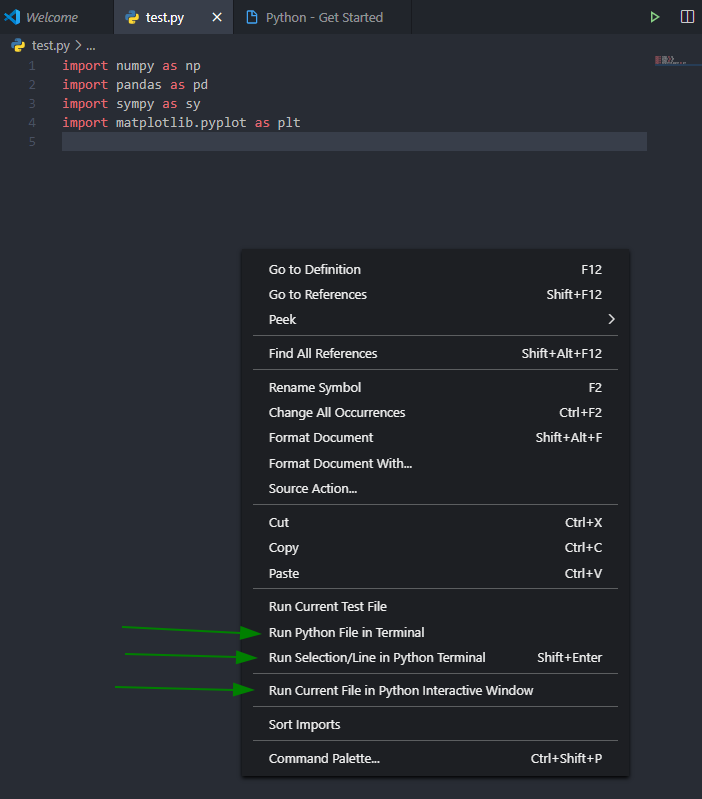Click Rename Symbol in context menu
The image size is (702, 799).
(315, 387)
